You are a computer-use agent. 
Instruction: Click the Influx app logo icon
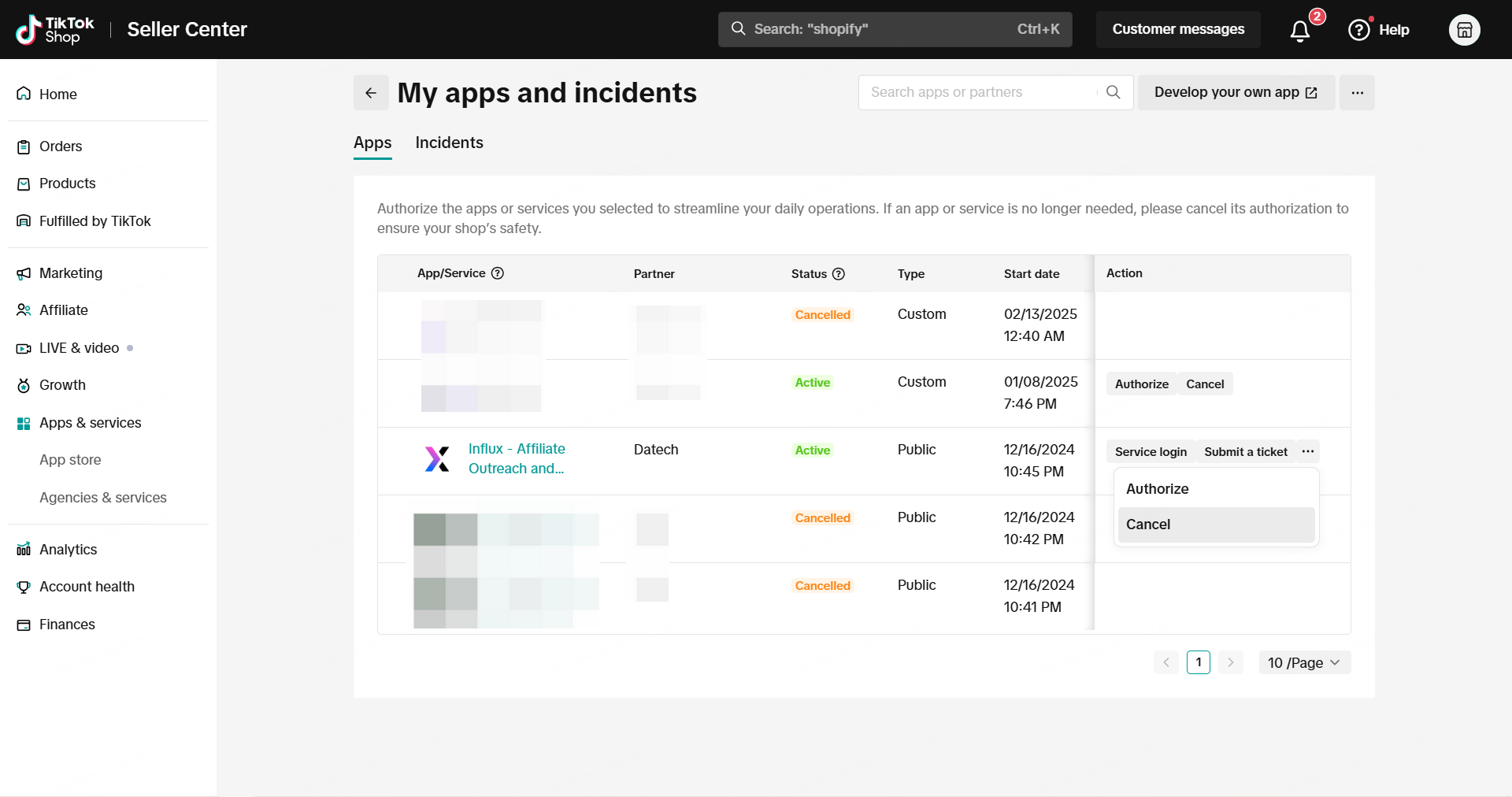(437, 458)
